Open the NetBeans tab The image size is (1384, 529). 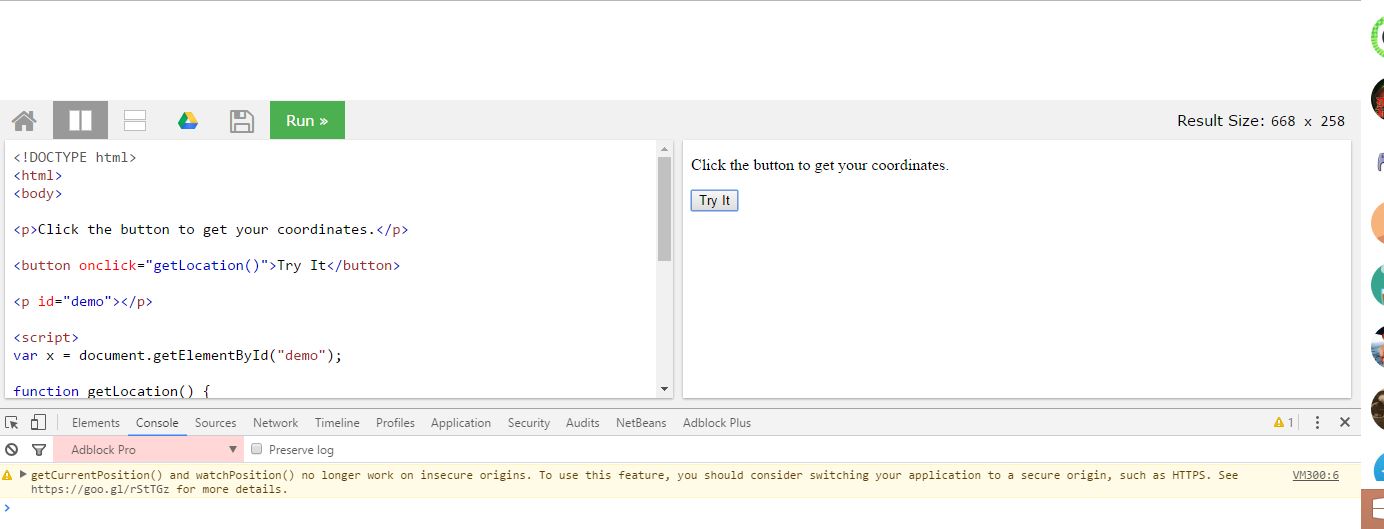pos(641,423)
